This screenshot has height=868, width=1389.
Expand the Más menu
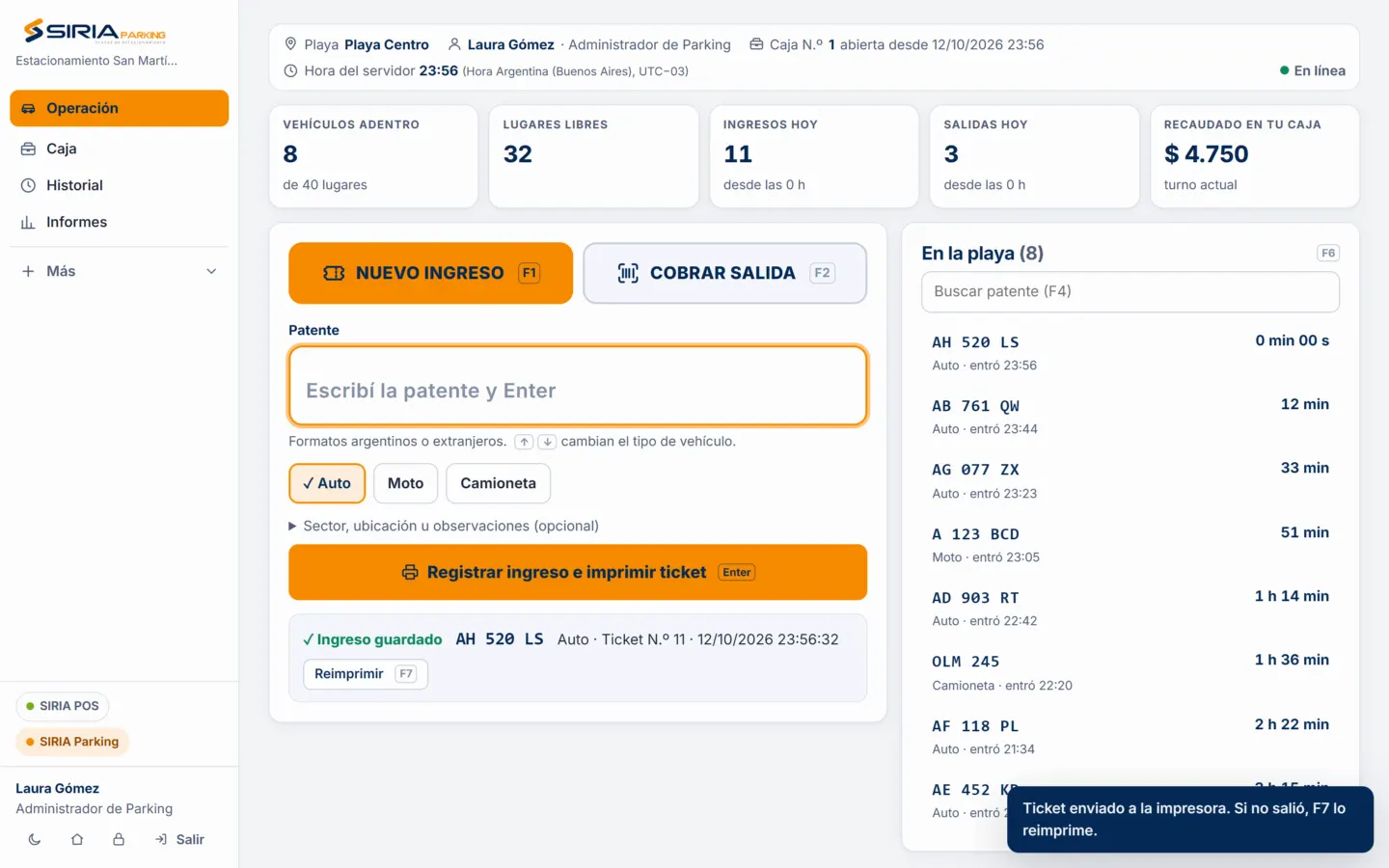click(120, 271)
